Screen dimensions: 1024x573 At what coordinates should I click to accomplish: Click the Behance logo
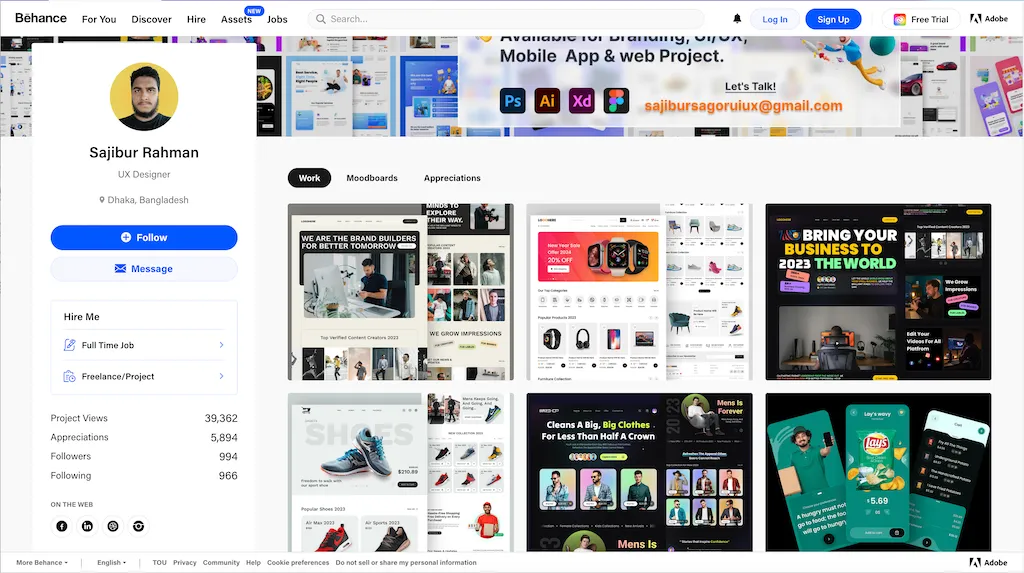[40, 18]
